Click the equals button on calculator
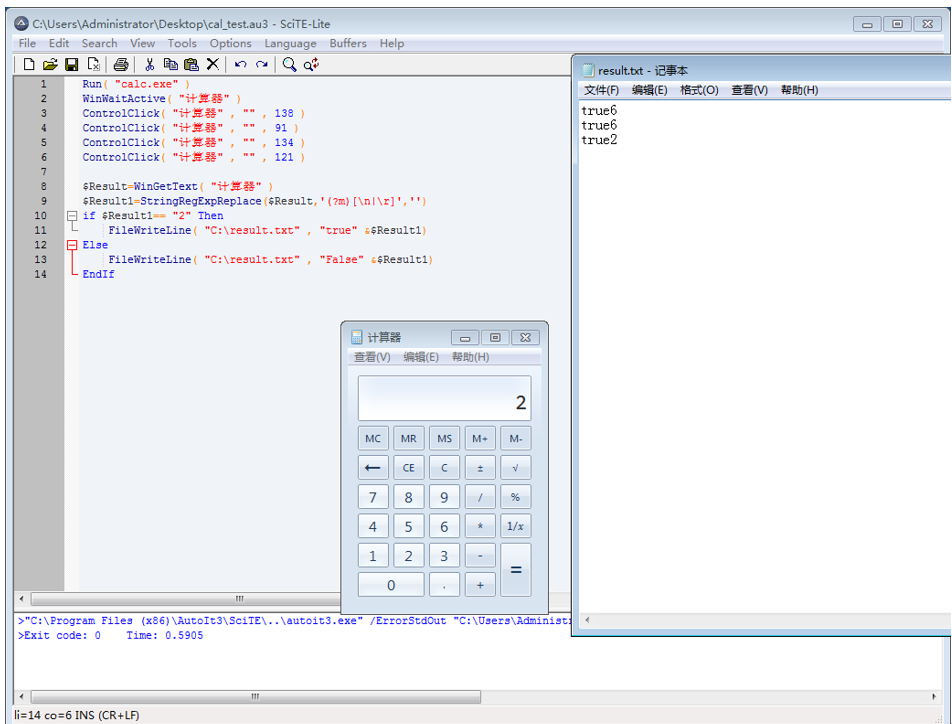This screenshot has width=952, height=724. click(515, 570)
